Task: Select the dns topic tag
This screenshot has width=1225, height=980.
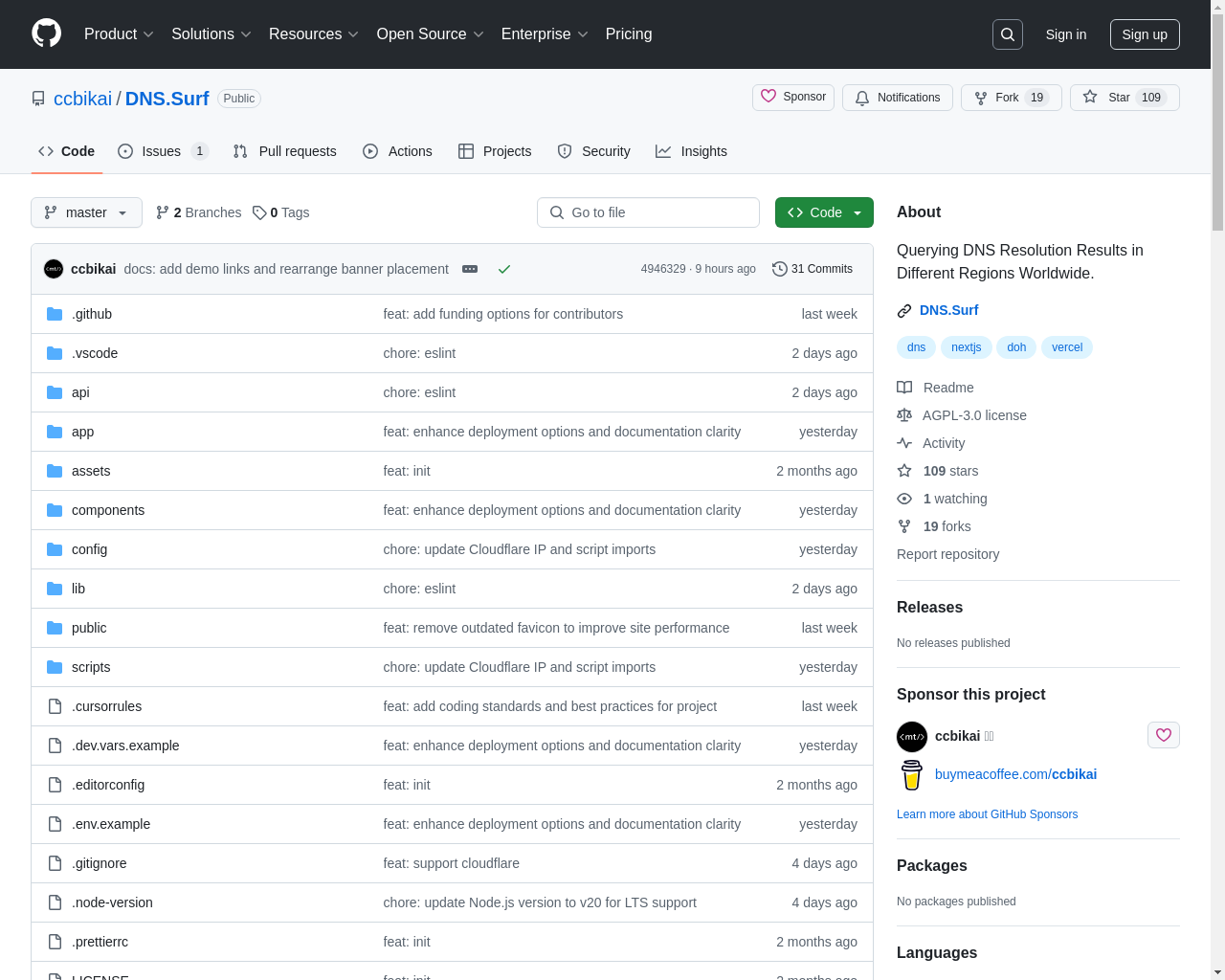Action: point(916,347)
